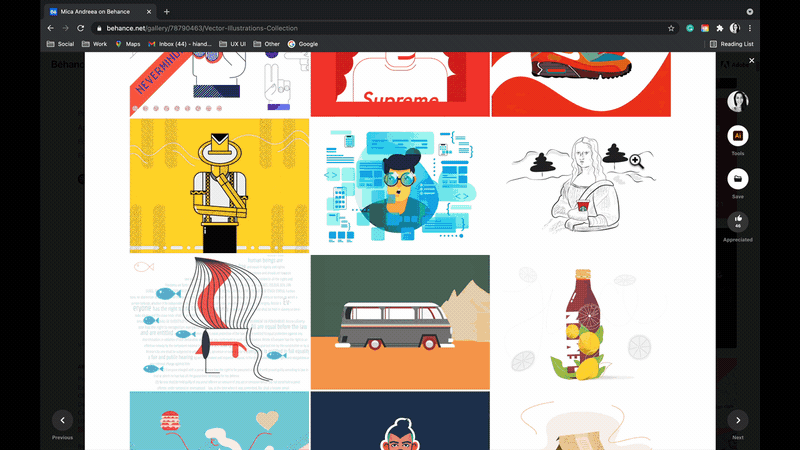Bookmark this page with the star icon
Screen dimensions: 800x450
(x=671, y=28)
